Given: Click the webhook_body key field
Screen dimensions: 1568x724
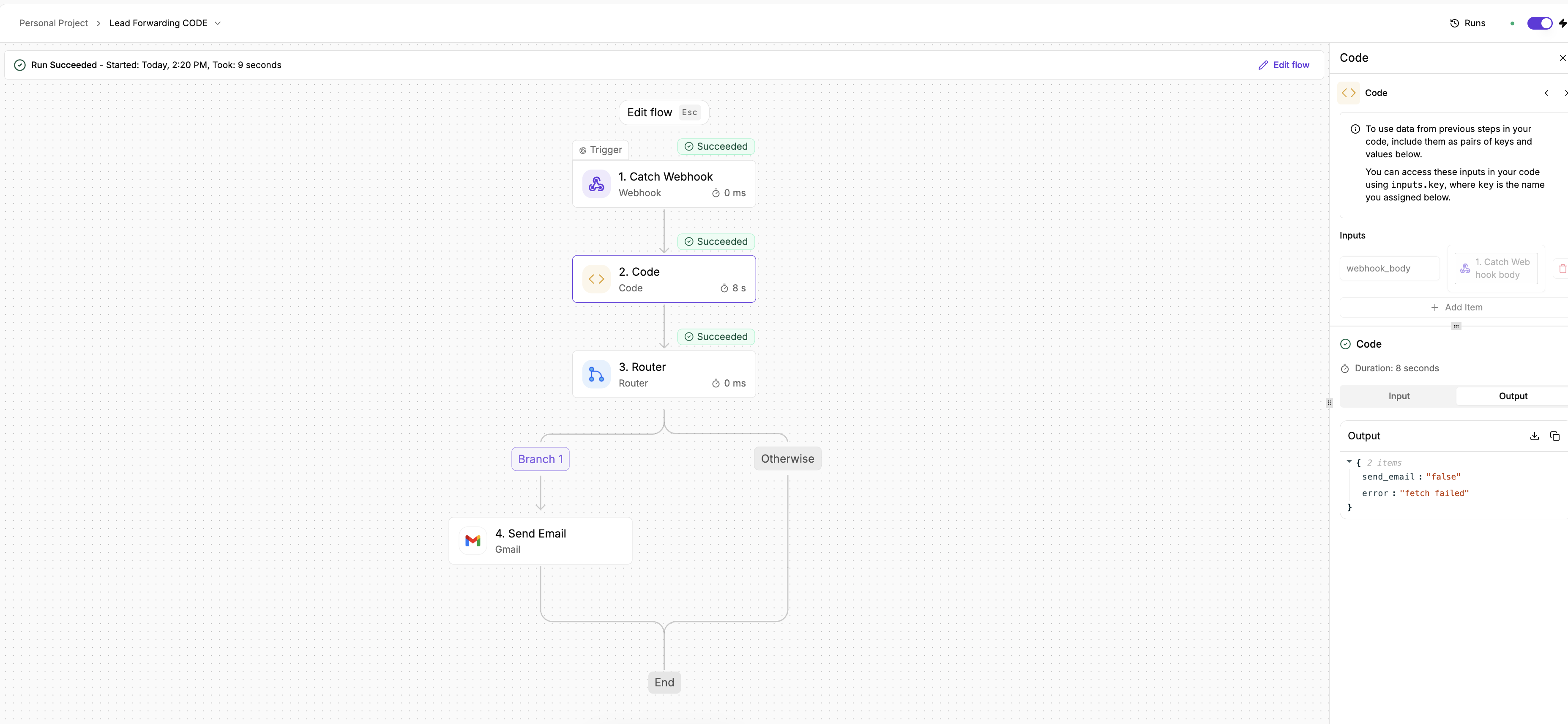Looking at the screenshot, I should tap(1389, 269).
